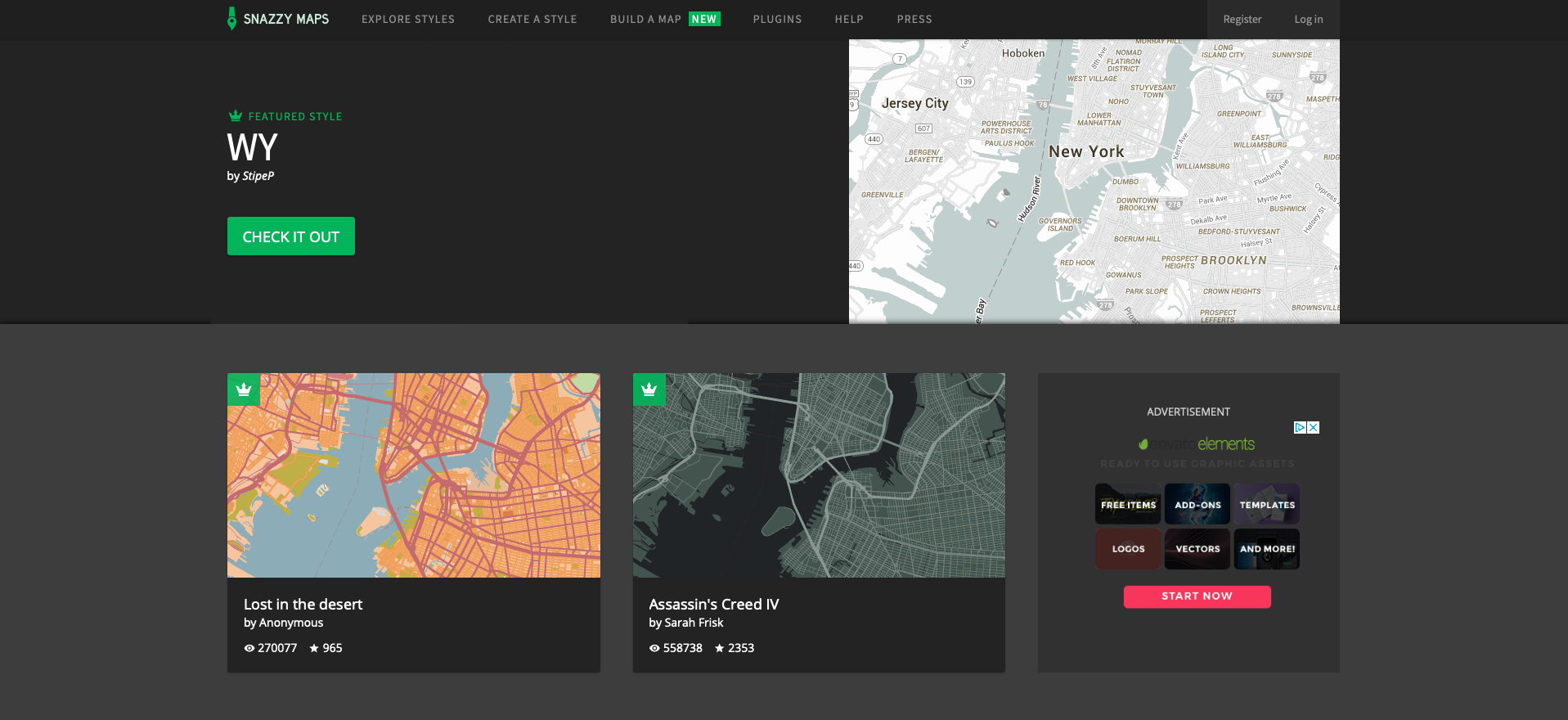Close the advertisement with the X icon

1313,427
